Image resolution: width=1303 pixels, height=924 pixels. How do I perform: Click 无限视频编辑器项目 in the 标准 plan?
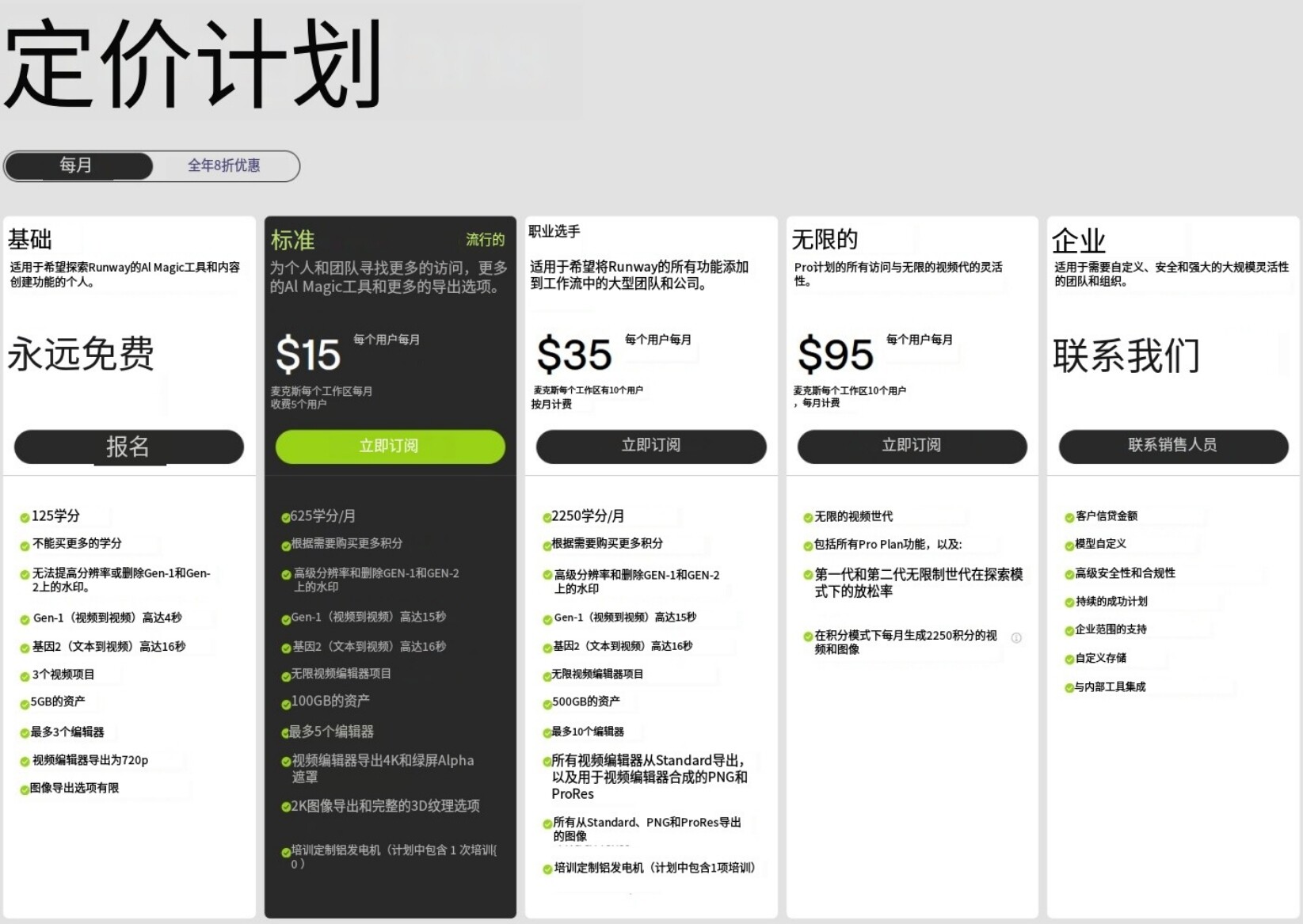[341, 674]
